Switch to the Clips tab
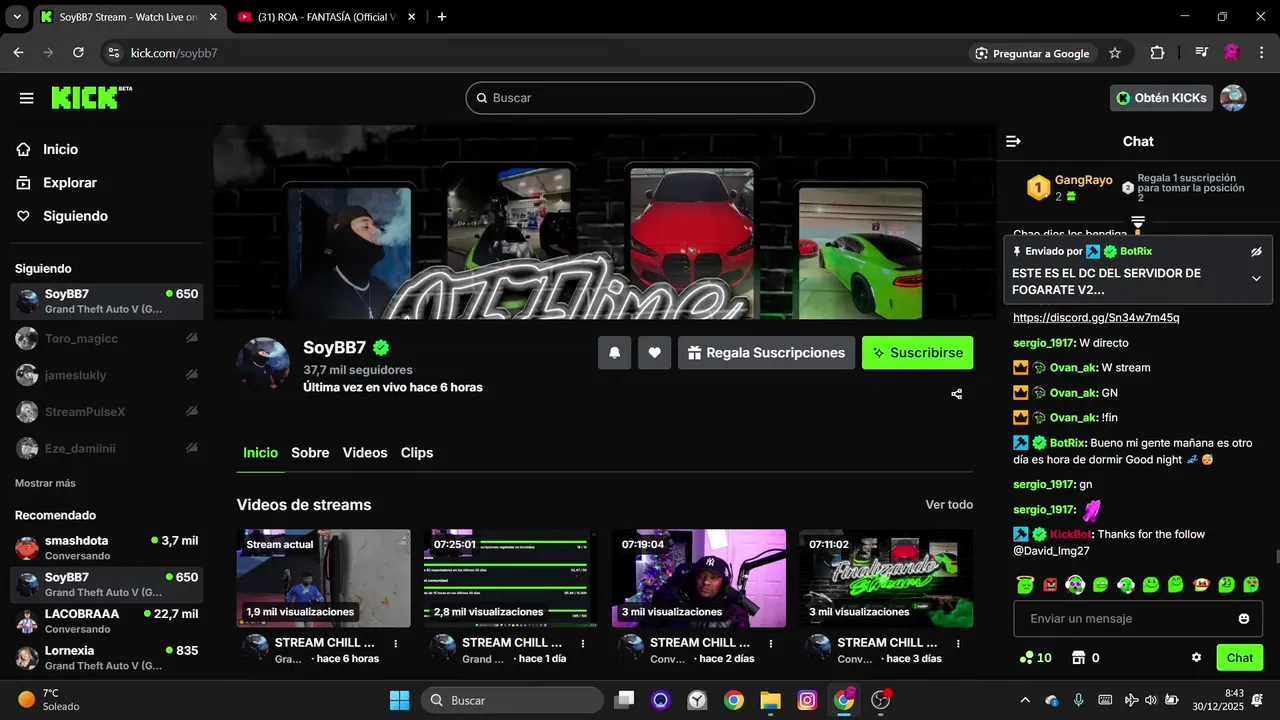 (x=417, y=453)
